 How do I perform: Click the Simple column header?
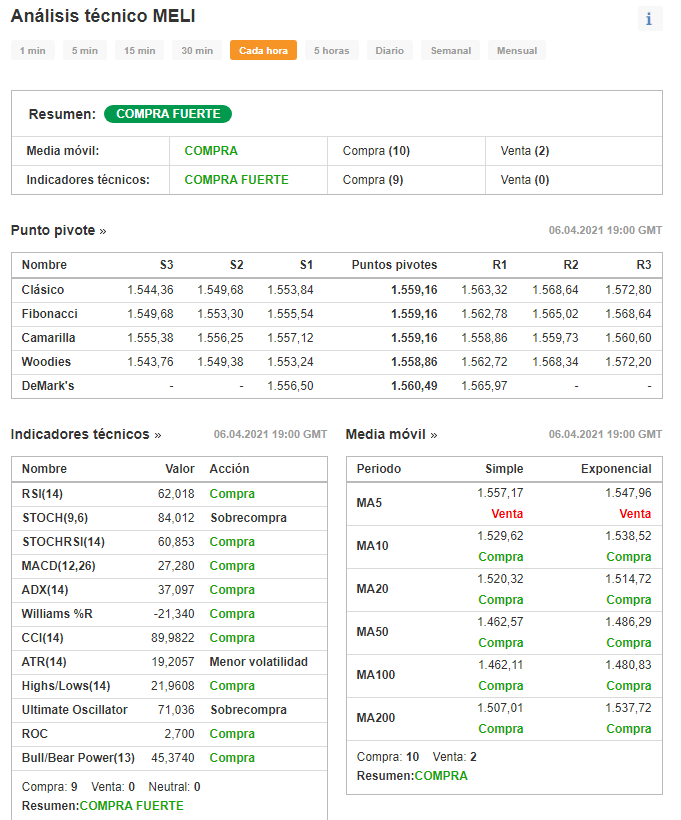pyautogui.click(x=504, y=469)
